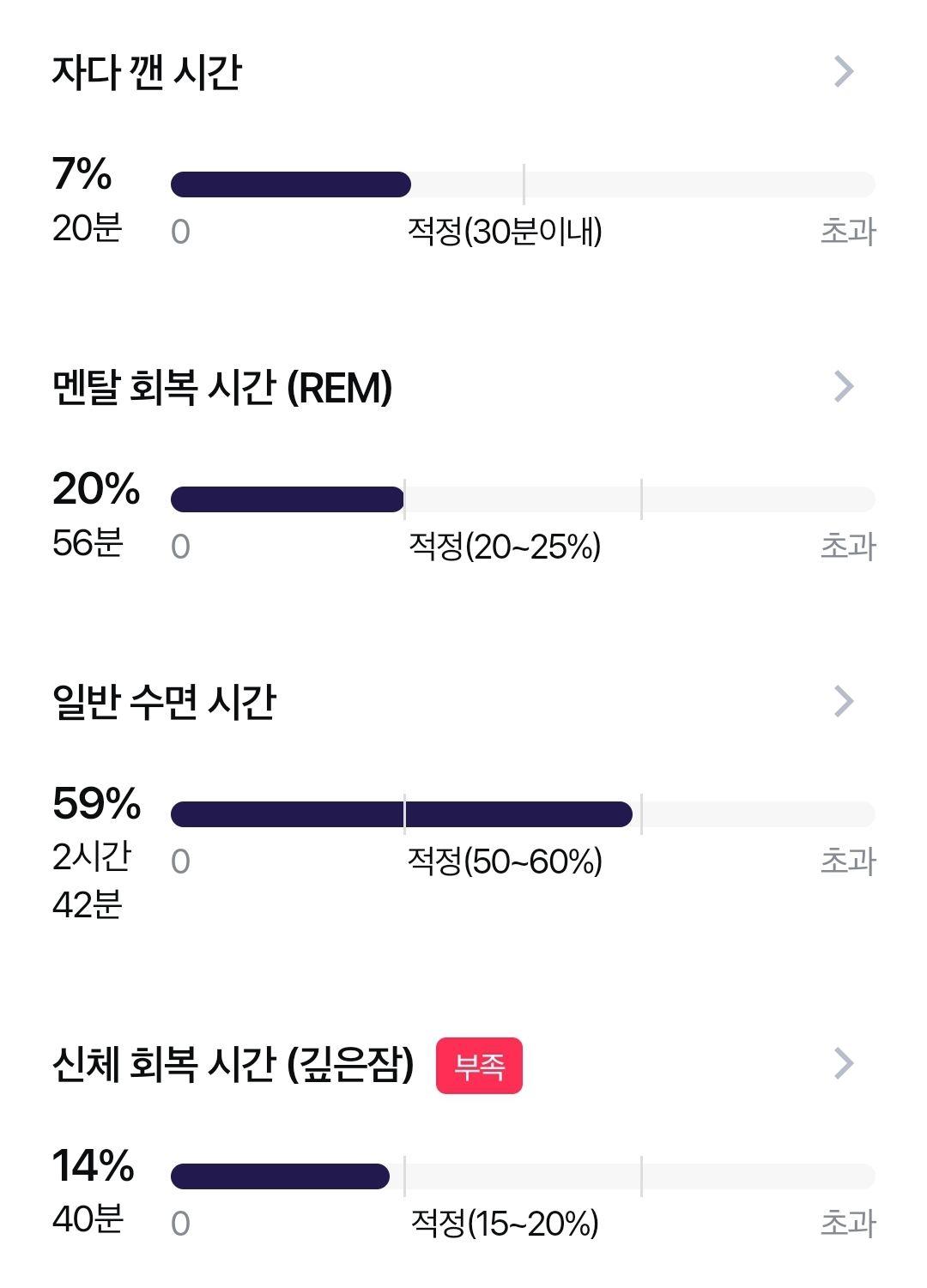Expand 신체 회복 시간 (깊은잠) chevron
Viewport: 927px width, 1288px height.
[844, 1063]
